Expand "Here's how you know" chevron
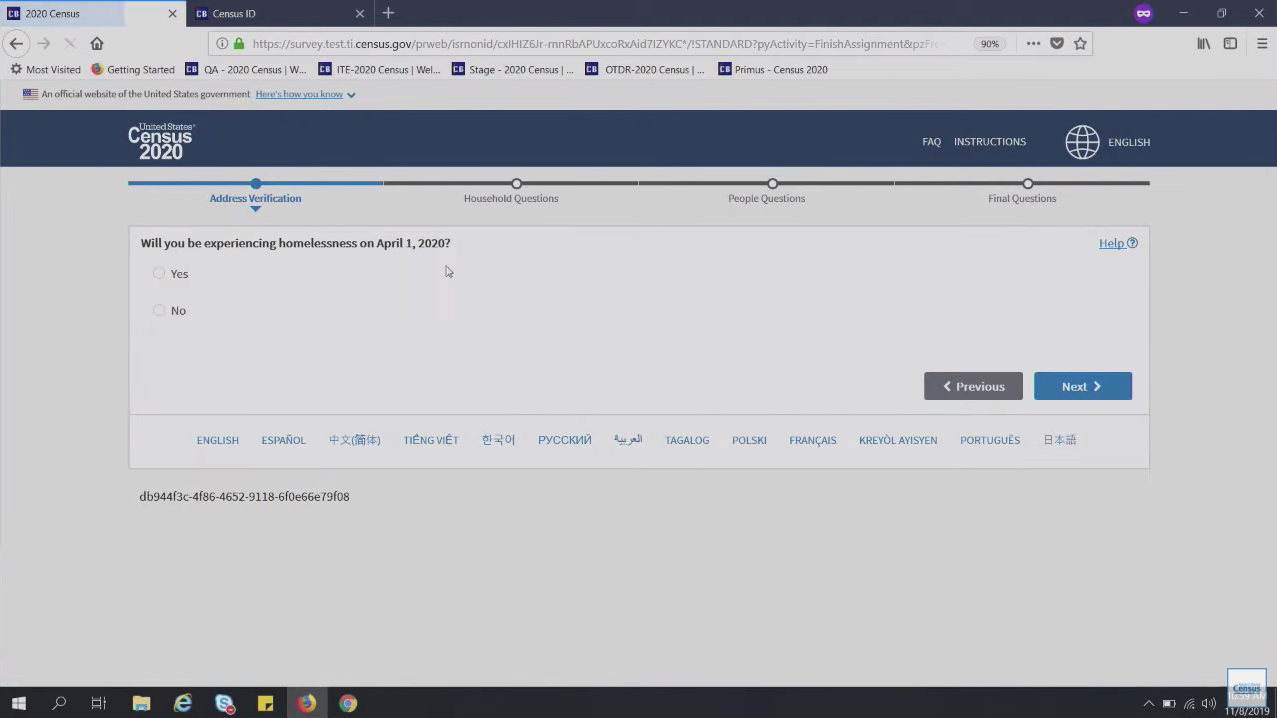This screenshot has width=1277, height=718. [351, 95]
